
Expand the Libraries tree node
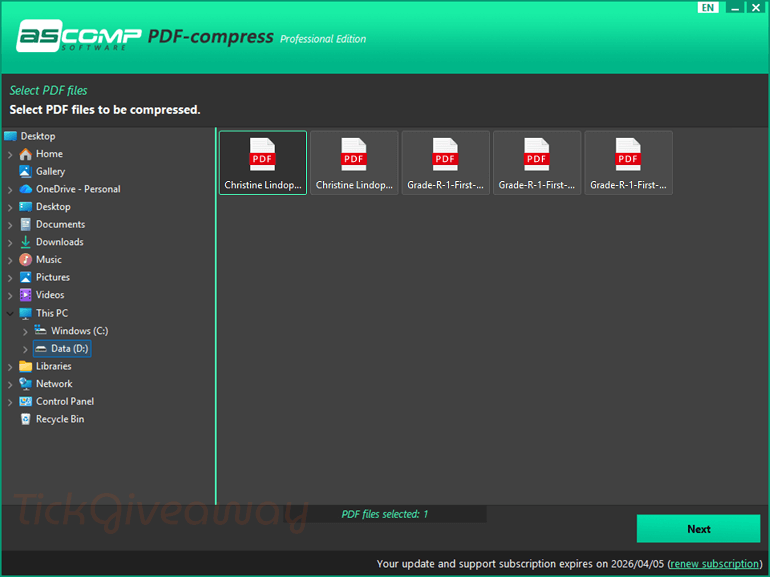coord(10,367)
